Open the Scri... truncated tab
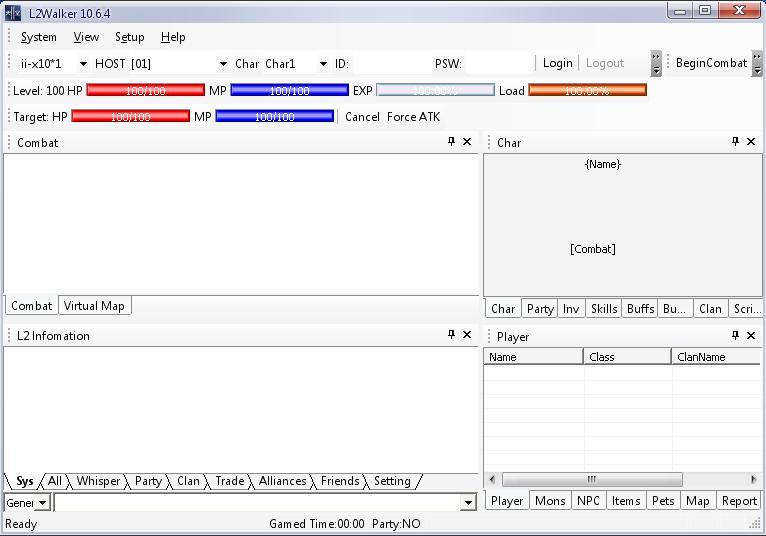The height and width of the screenshot is (536, 766). pyautogui.click(x=746, y=309)
